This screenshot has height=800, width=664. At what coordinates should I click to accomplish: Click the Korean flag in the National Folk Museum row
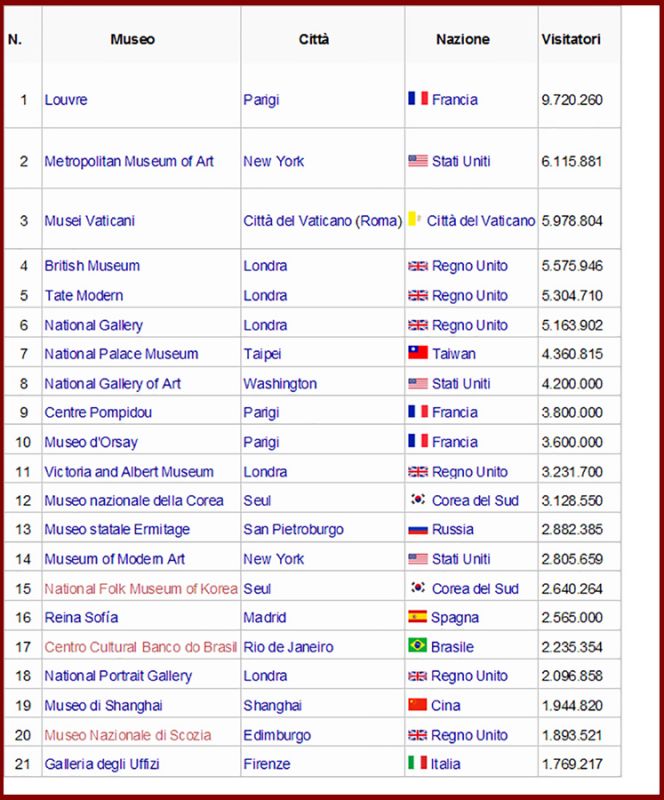418,587
